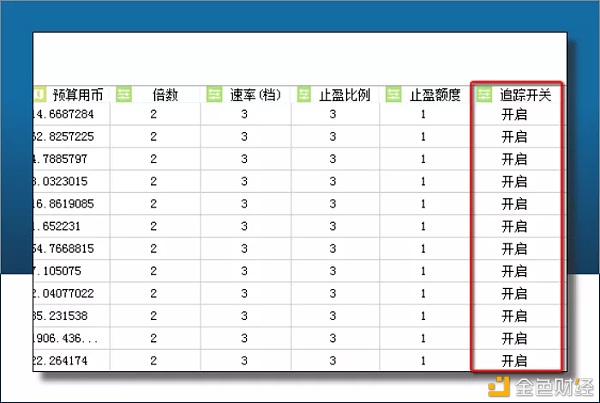Toggle 开启 in the 906.436... row
Viewport: 600px width, 403px height.
click(514, 338)
